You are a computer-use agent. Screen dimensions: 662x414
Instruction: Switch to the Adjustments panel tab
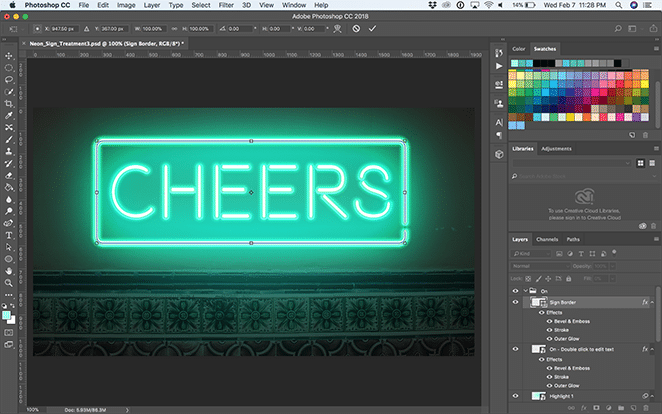pos(556,148)
